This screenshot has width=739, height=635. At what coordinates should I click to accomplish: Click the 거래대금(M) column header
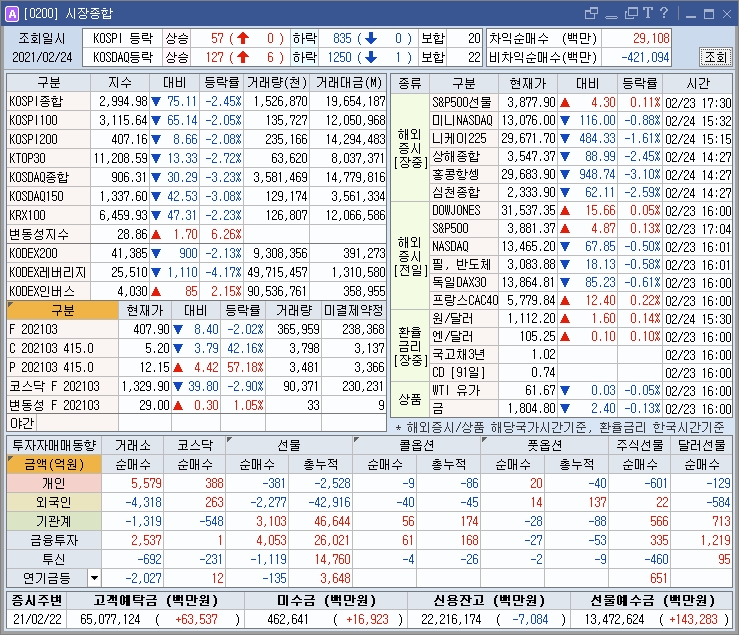348,82
